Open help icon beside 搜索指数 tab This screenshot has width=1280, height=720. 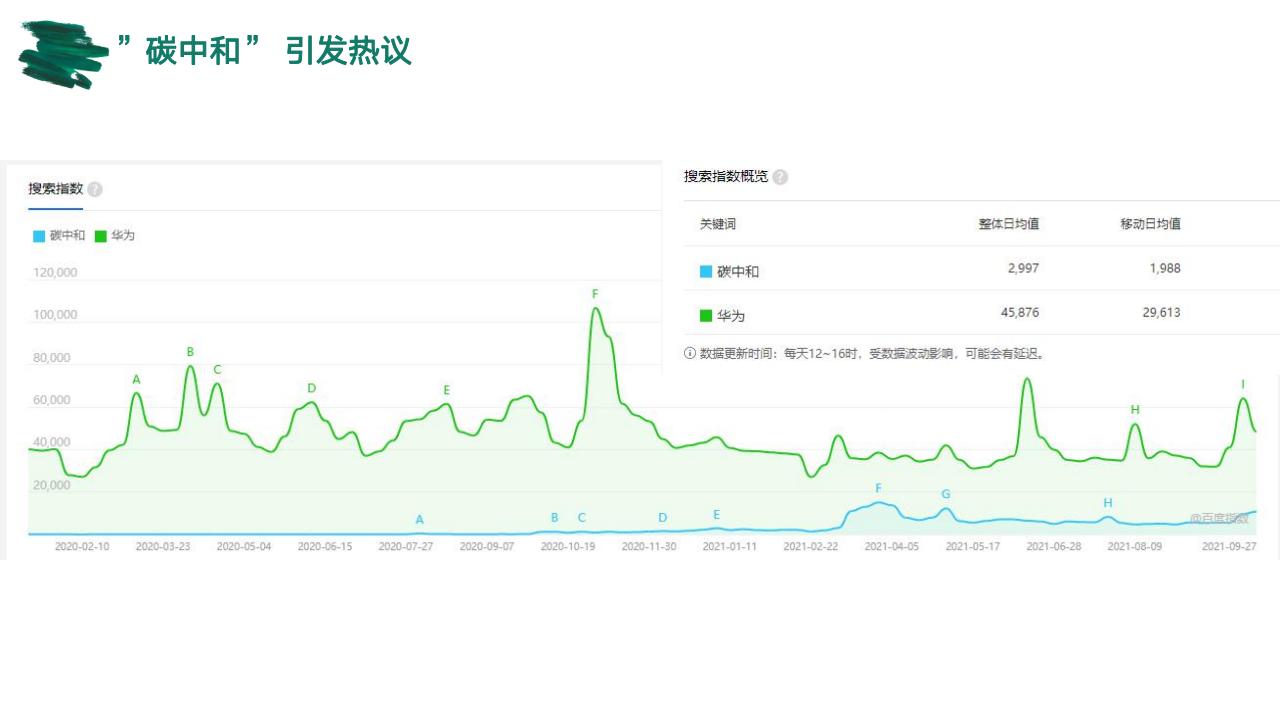coord(95,189)
